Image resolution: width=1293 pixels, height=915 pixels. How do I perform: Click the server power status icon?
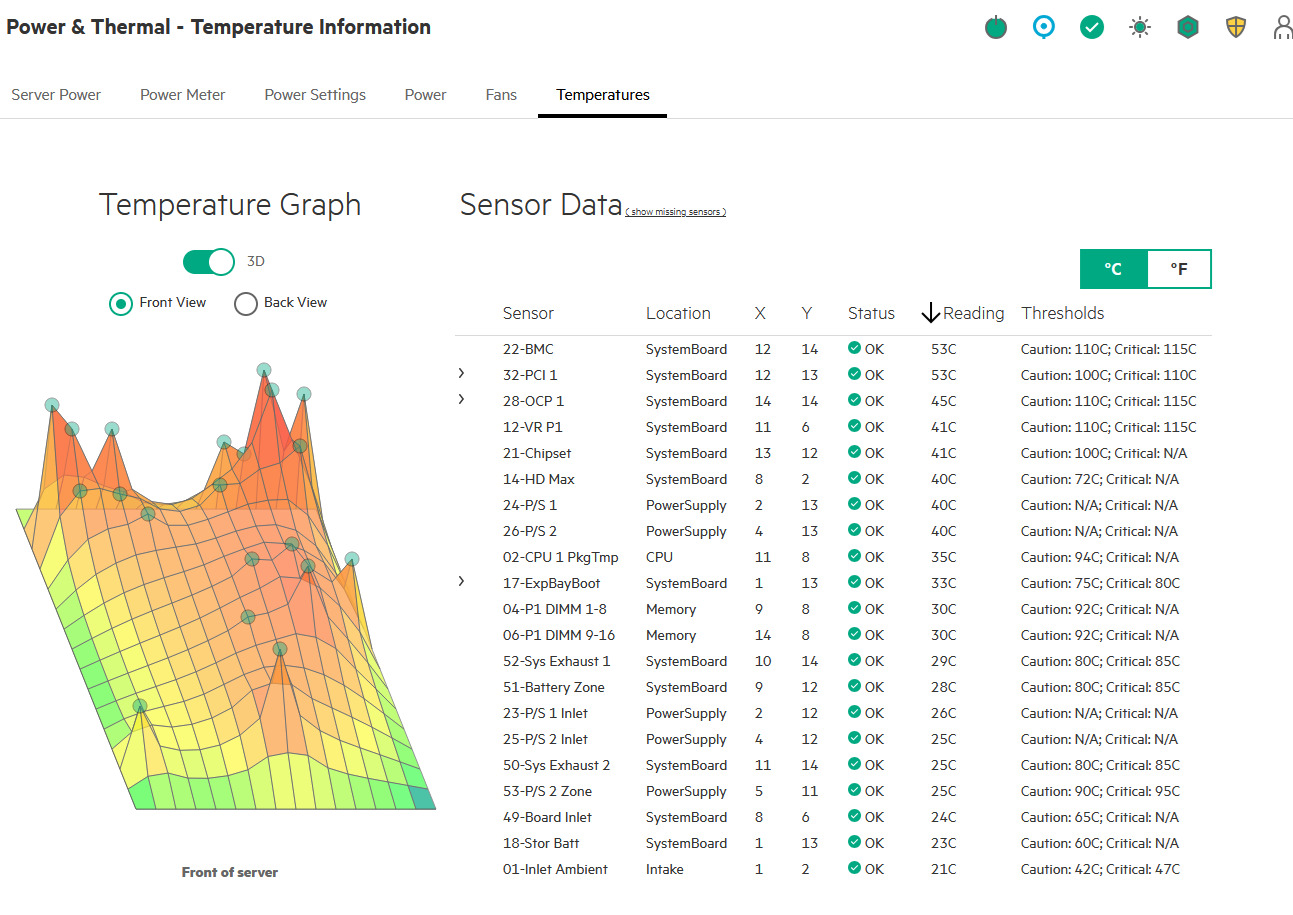996,28
